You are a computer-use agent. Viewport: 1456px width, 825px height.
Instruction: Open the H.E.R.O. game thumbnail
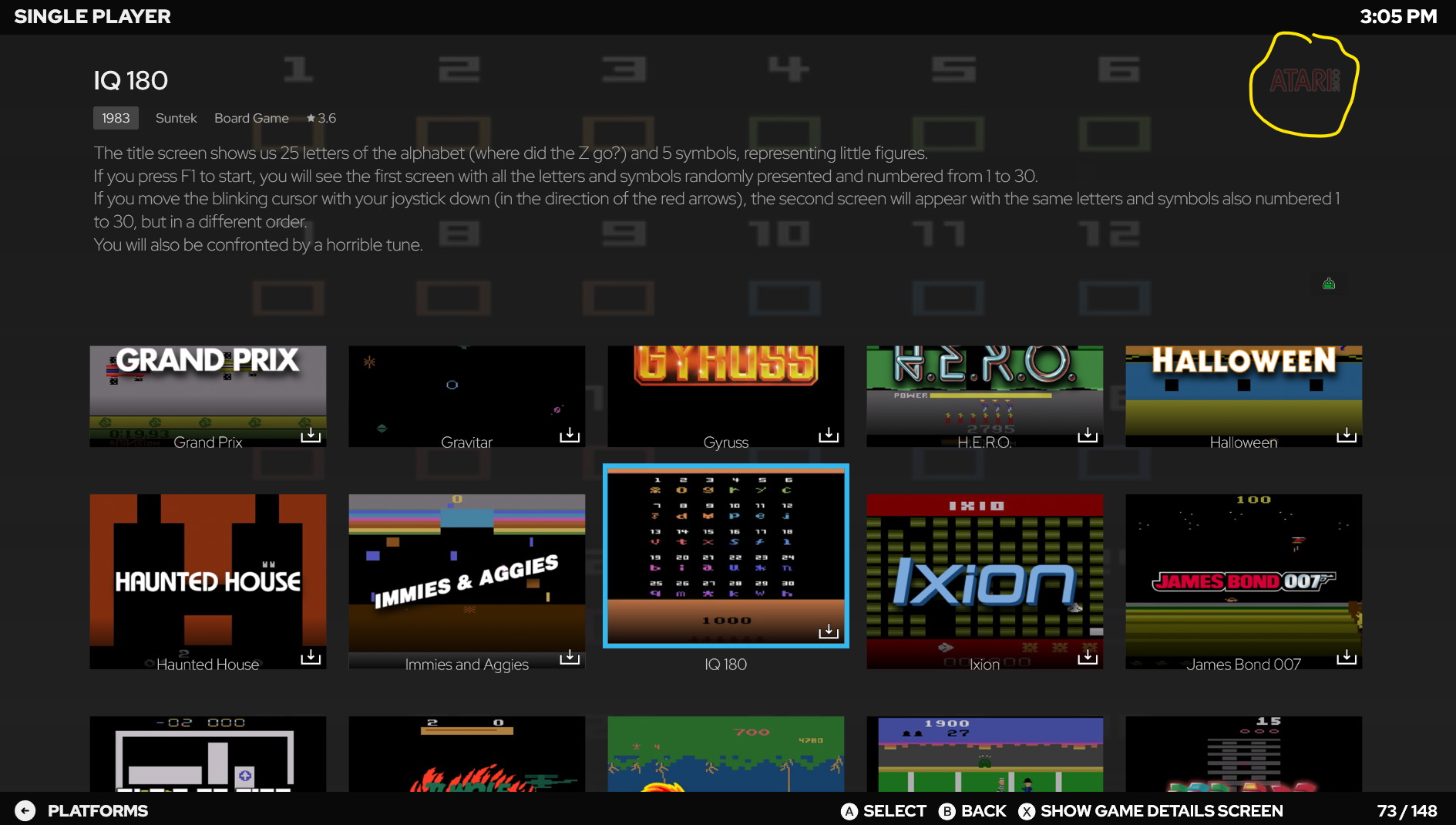(985, 396)
